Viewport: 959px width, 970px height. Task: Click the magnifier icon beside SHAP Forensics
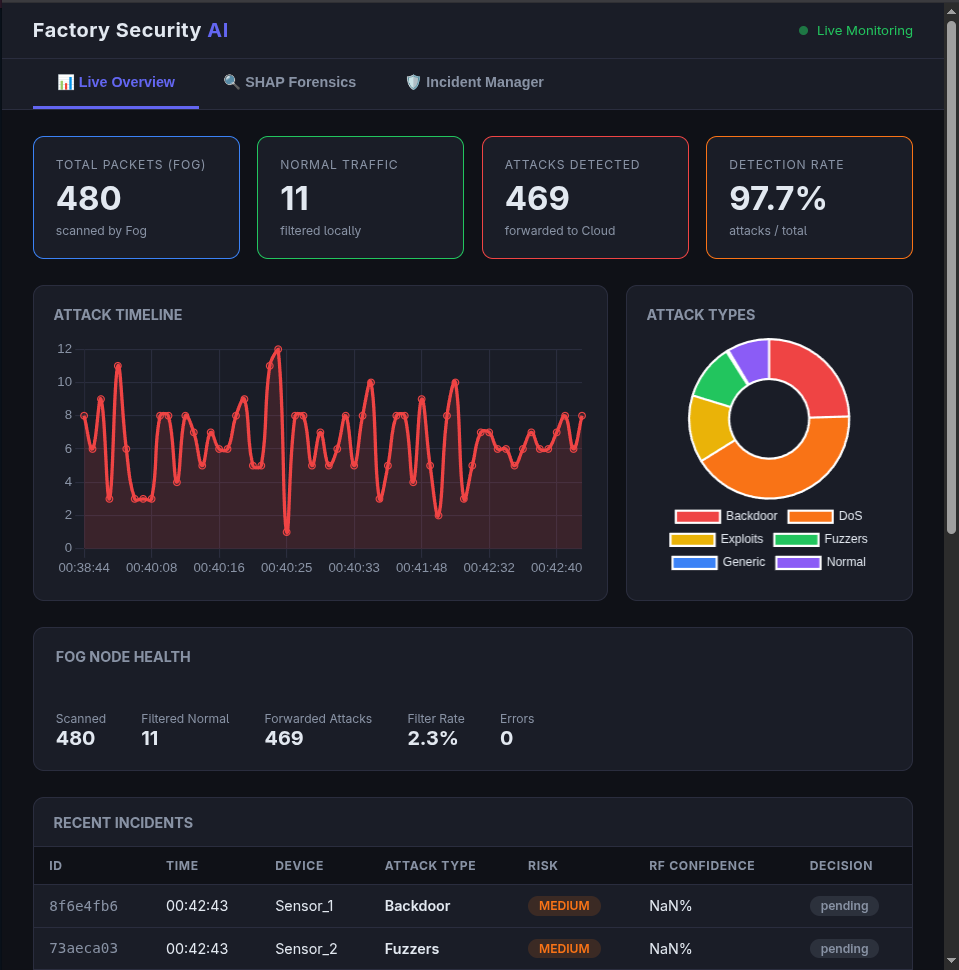(x=231, y=82)
